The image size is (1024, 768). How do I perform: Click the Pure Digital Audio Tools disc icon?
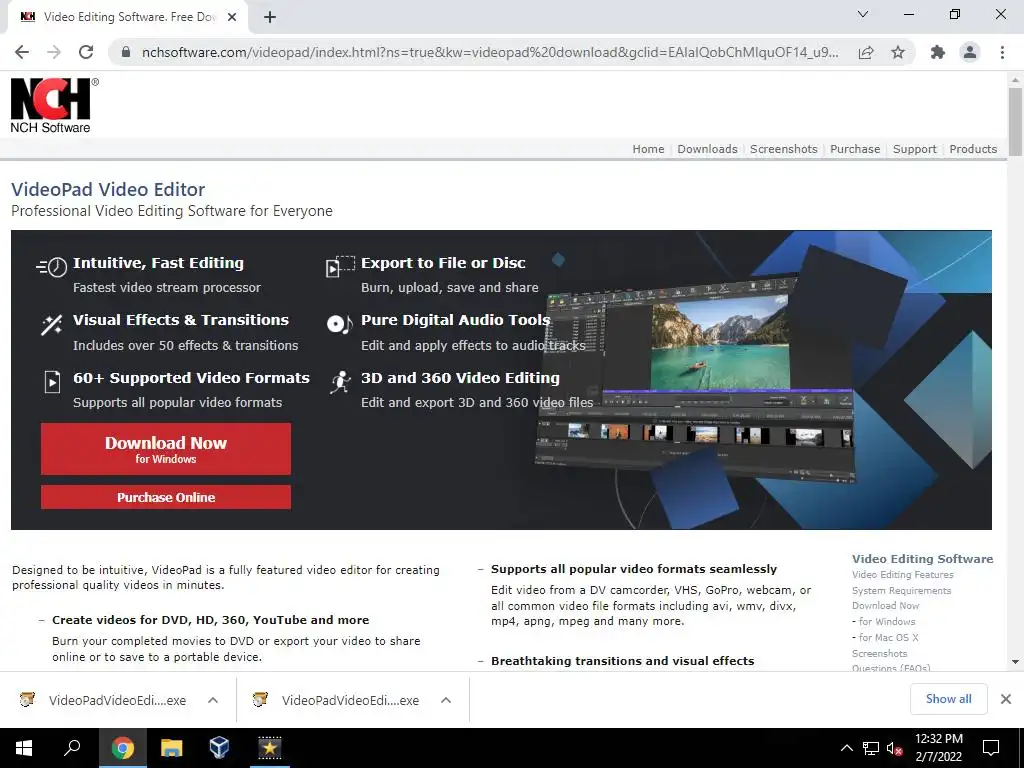tap(340, 324)
